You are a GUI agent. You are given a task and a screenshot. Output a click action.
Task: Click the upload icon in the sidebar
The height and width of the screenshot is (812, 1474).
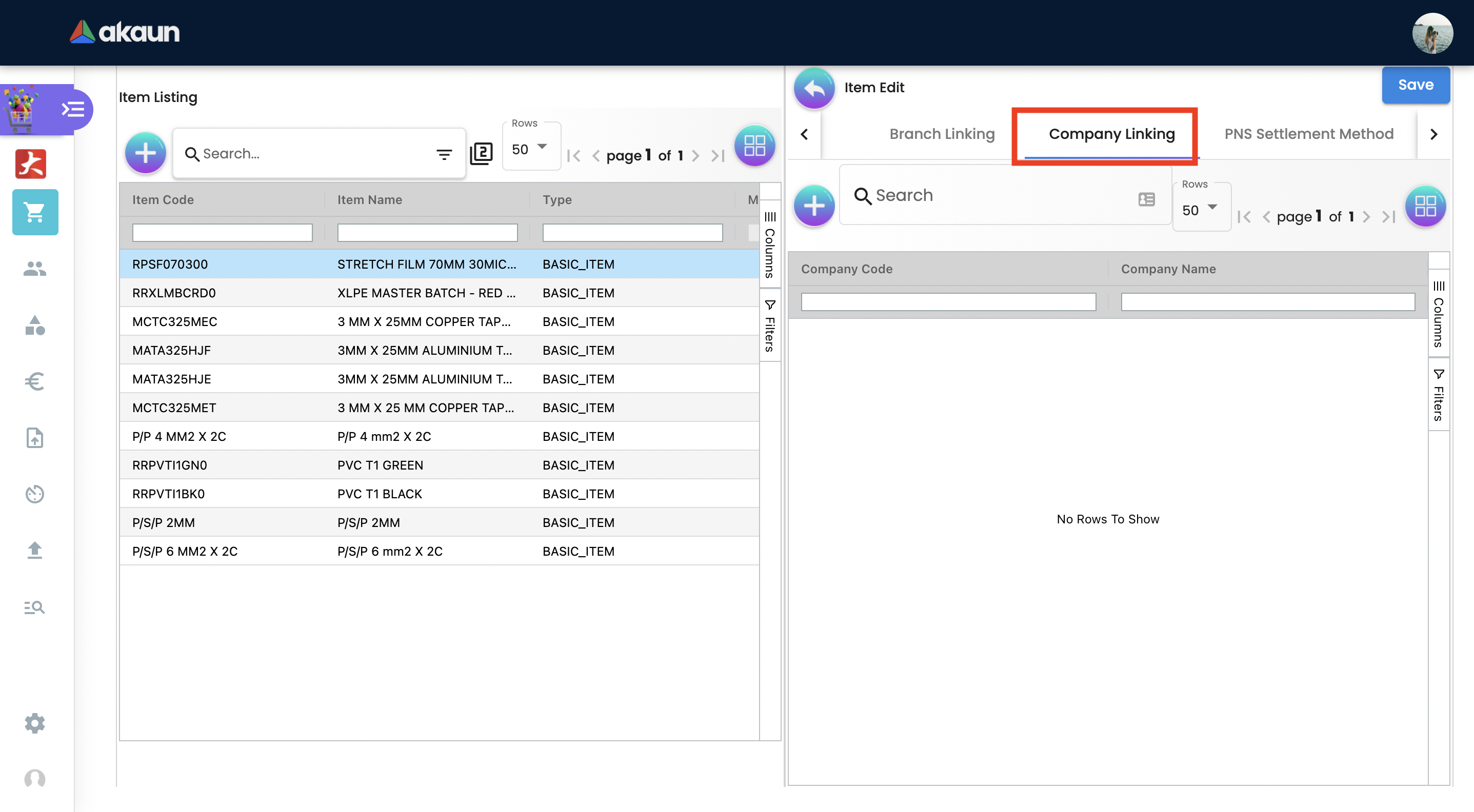35,550
